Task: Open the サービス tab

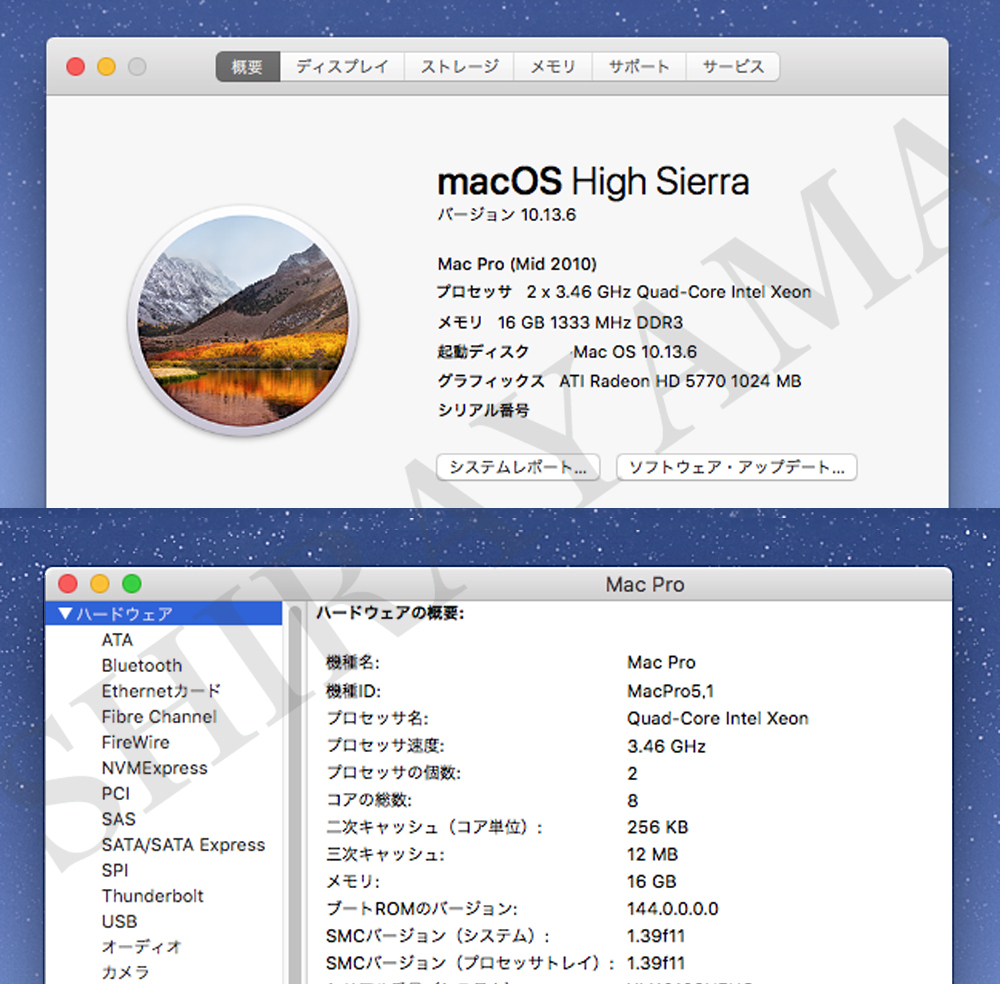Action: (x=732, y=67)
